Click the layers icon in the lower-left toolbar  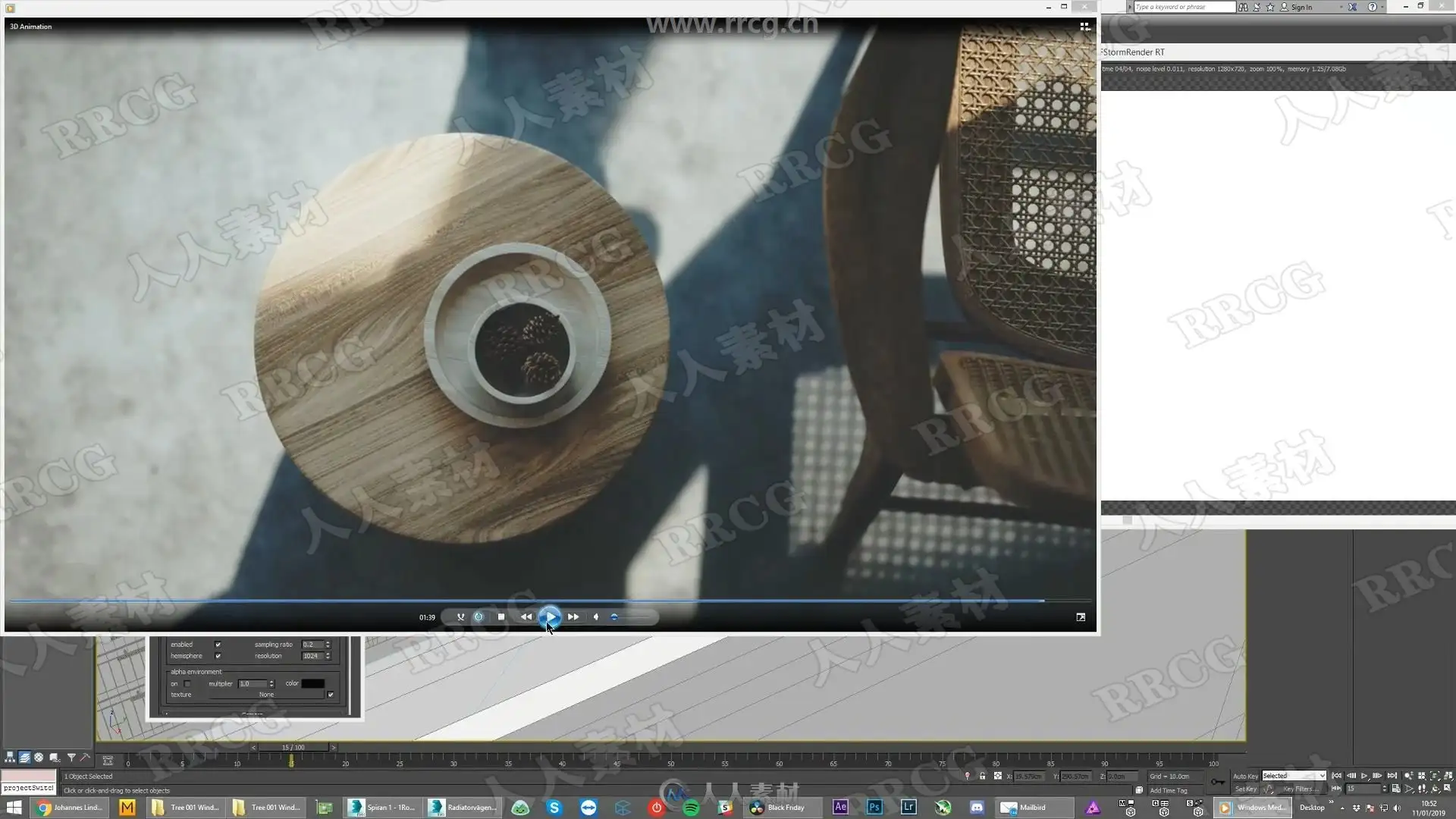click(24, 758)
